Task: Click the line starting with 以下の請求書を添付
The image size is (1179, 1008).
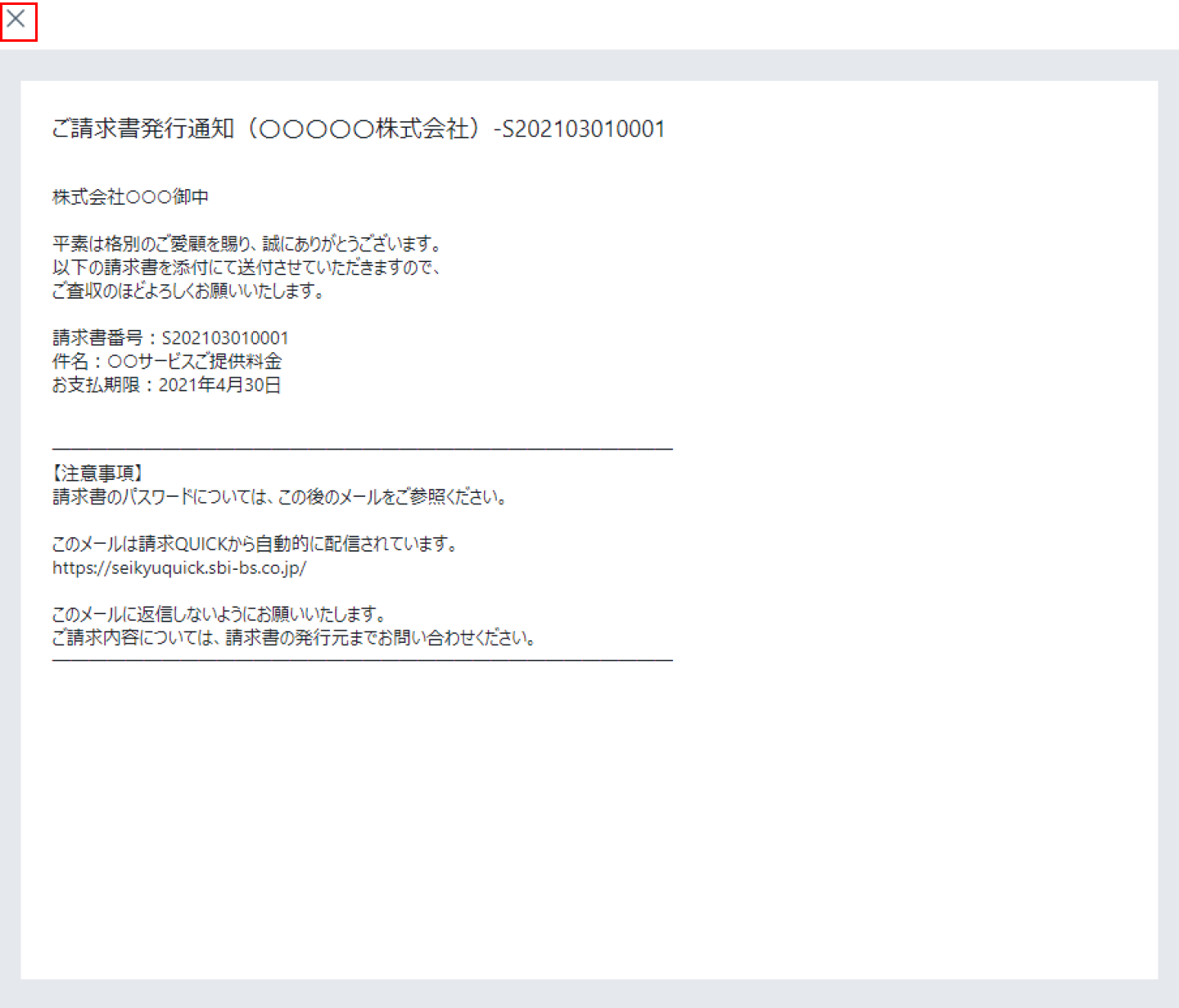Action: (x=247, y=268)
